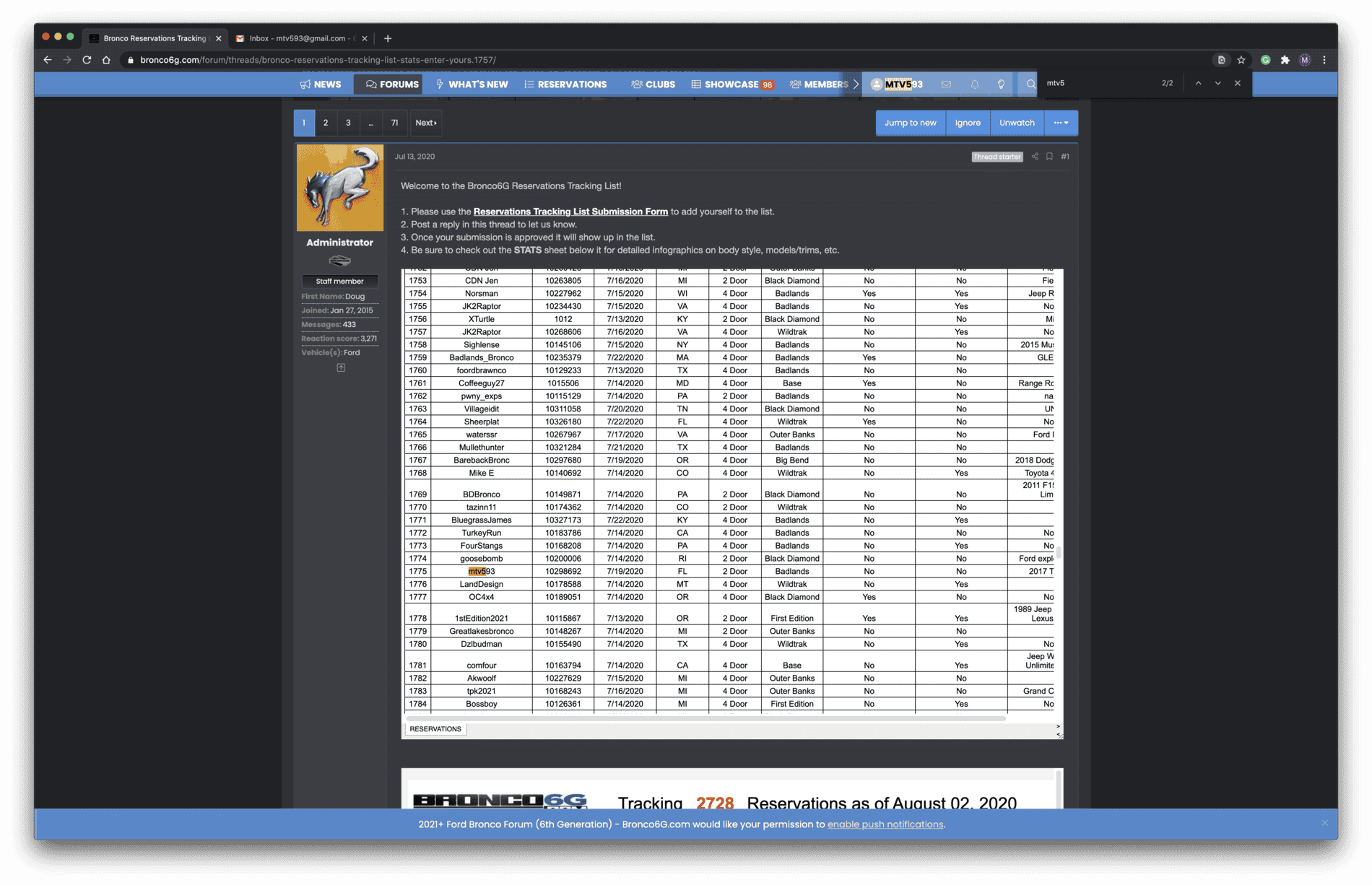Bookmark post #1 with bookmark icon
Image resolution: width=1372 pixels, height=885 pixels.
click(1049, 157)
